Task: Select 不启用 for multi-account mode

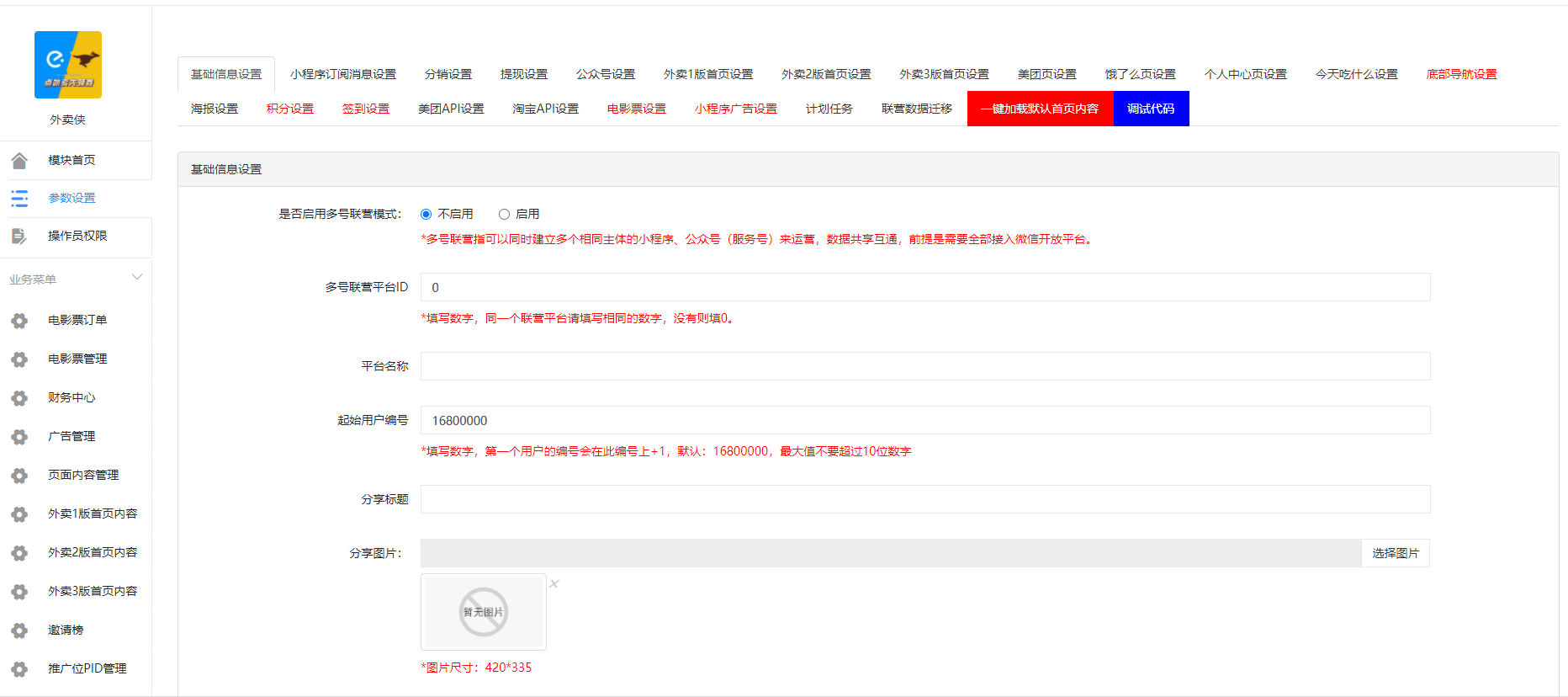Action: click(426, 215)
